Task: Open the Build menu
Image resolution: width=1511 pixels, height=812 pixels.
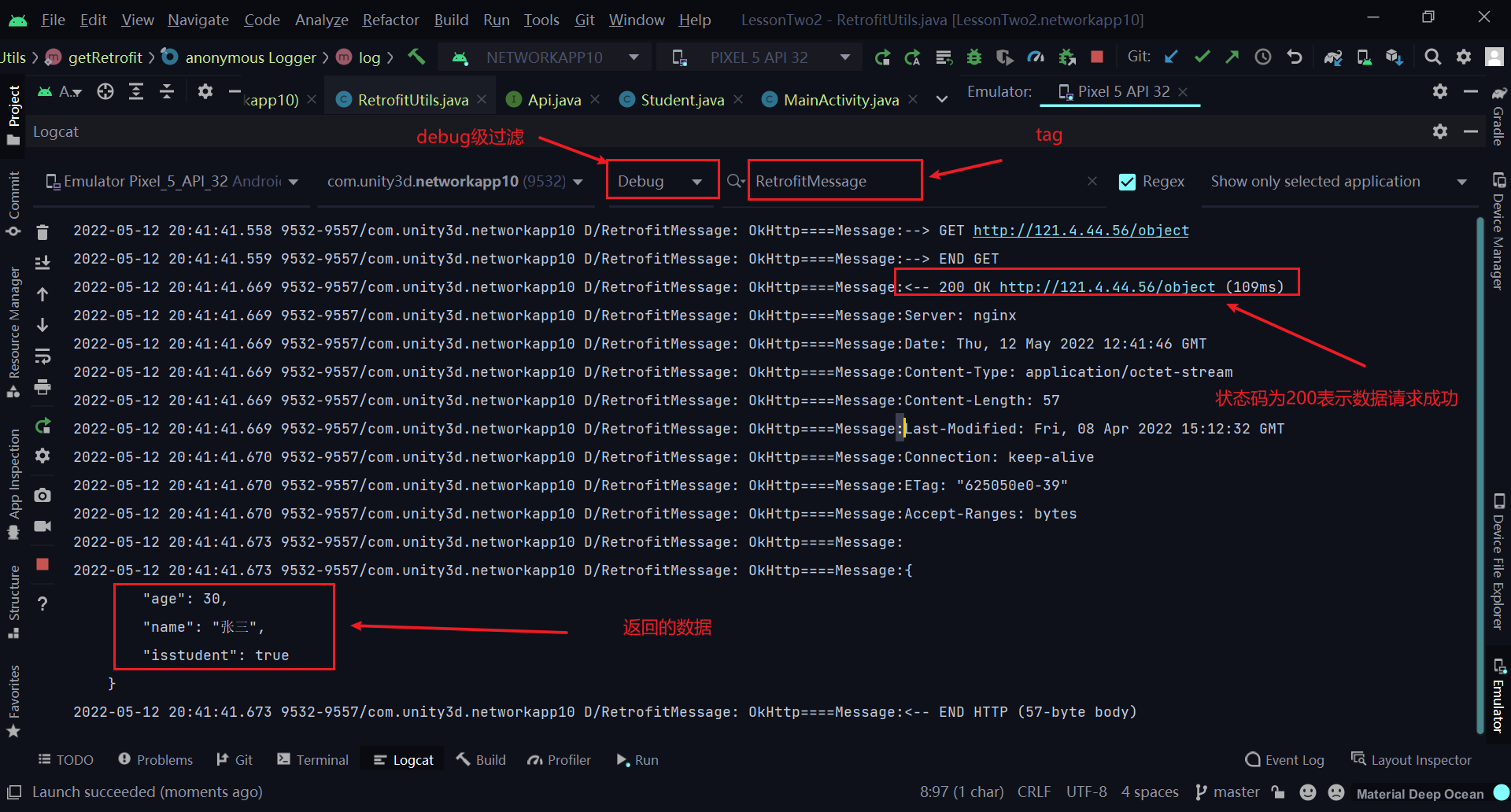Action: [451, 20]
